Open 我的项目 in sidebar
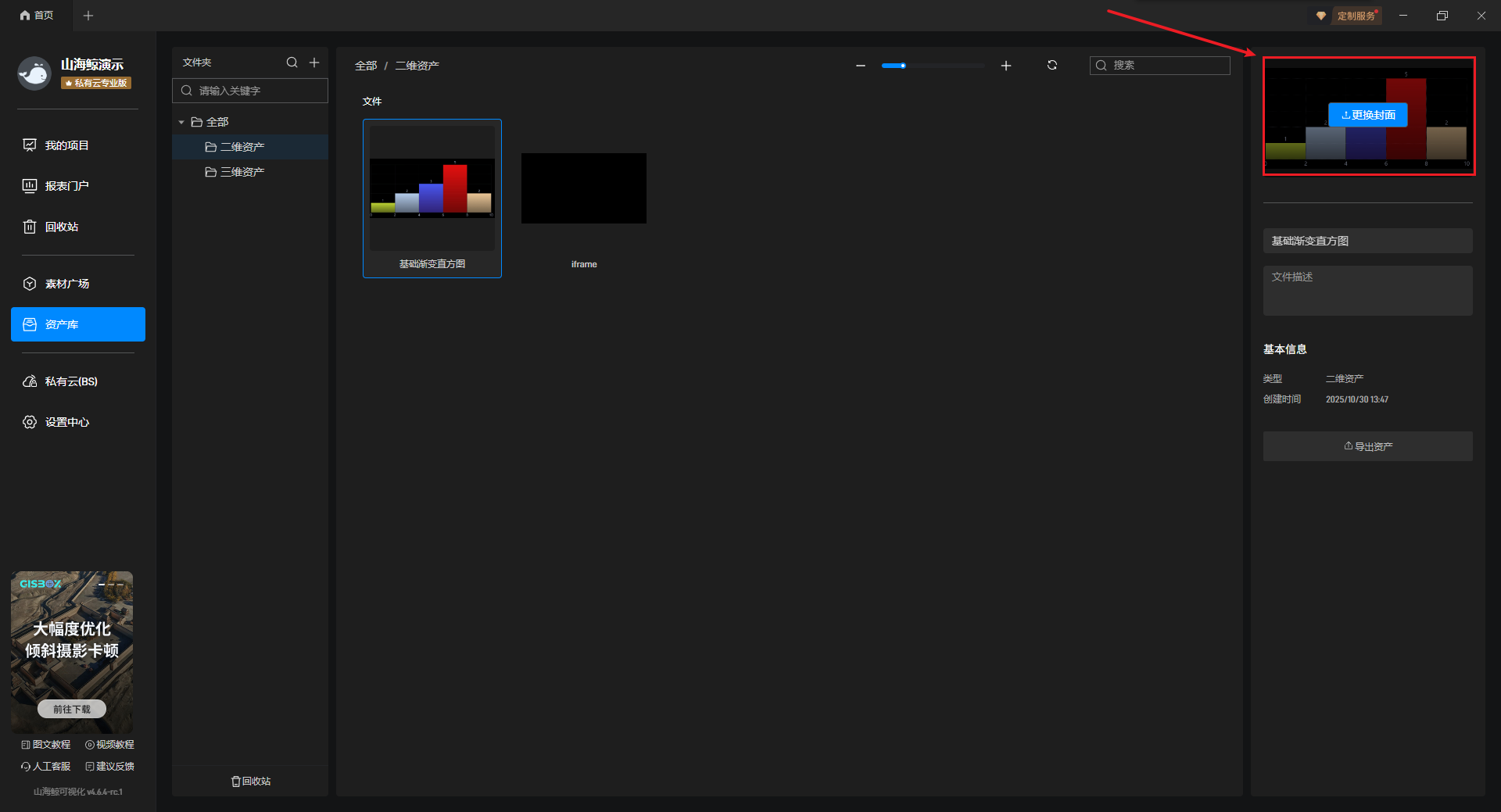 66,145
